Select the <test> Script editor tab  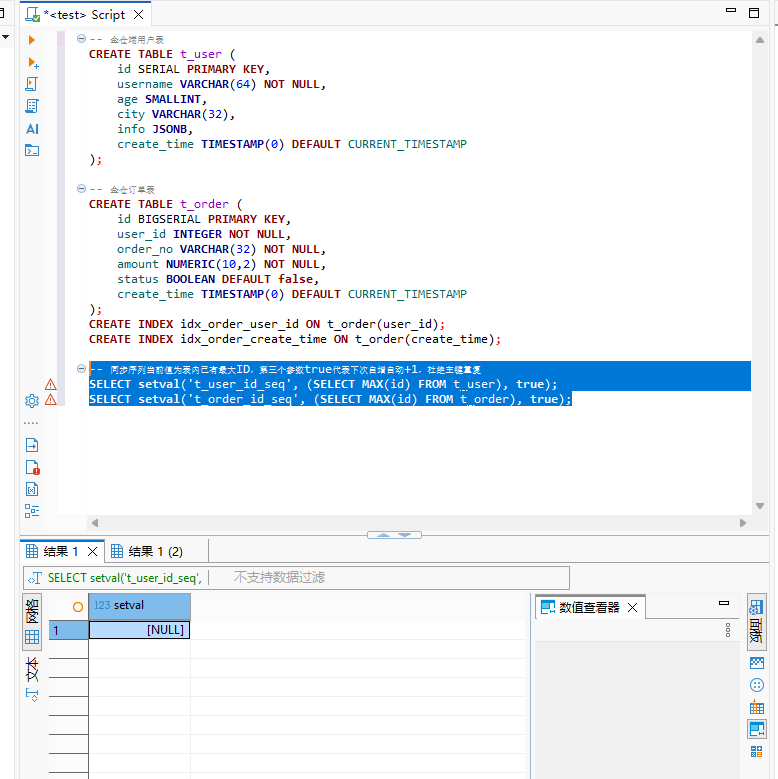(x=84, y=15)
